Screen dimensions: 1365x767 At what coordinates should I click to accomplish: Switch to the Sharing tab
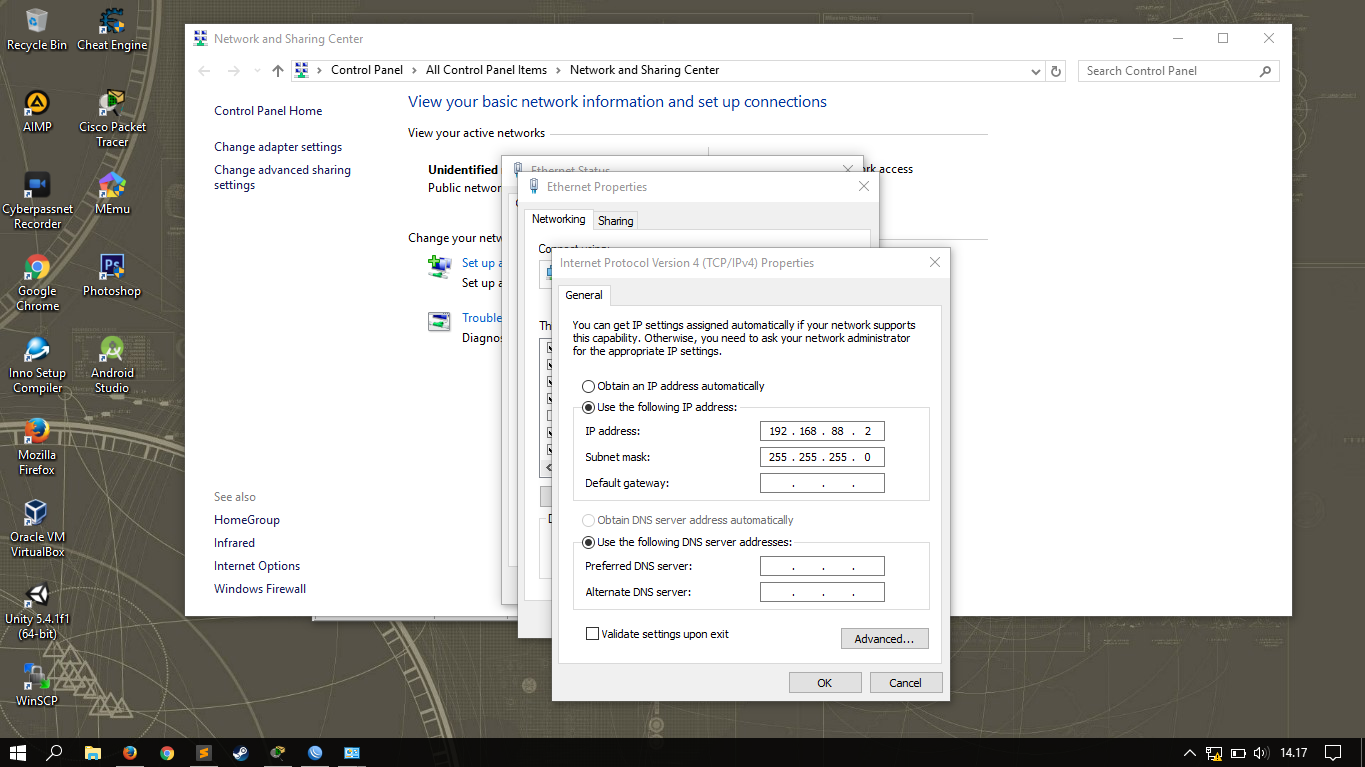coord(615,221)
